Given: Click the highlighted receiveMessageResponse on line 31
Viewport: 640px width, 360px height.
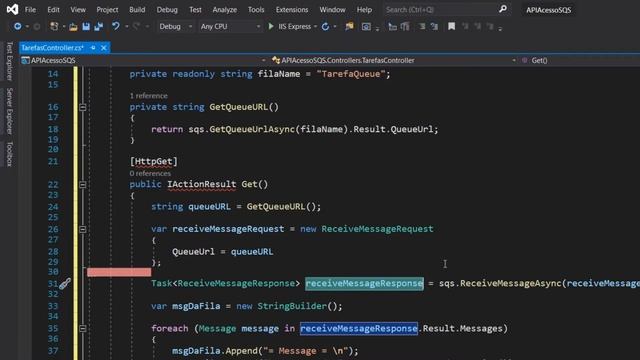Looking at the screenshot, I should pos(364,284).
